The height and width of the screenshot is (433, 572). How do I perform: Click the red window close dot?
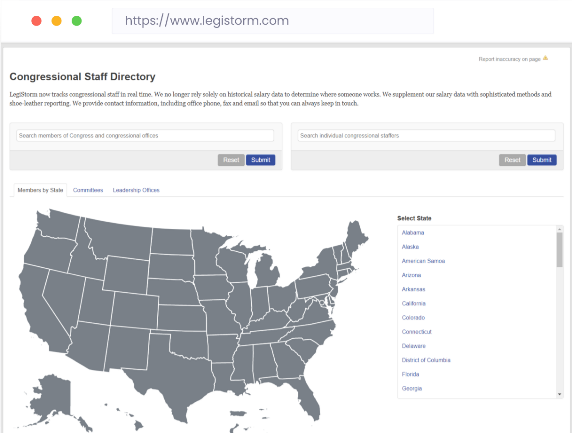tap(36, 21)
